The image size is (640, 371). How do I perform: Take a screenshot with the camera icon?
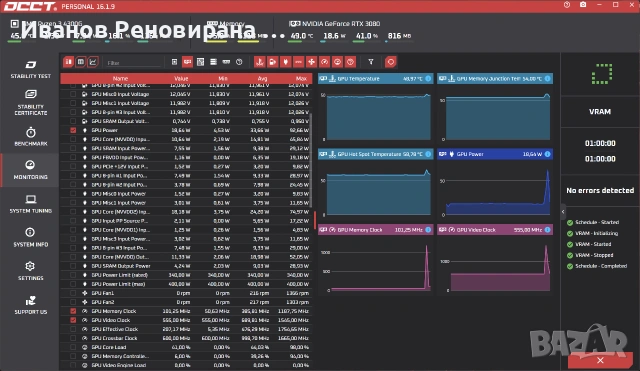(x=583, y=5)
